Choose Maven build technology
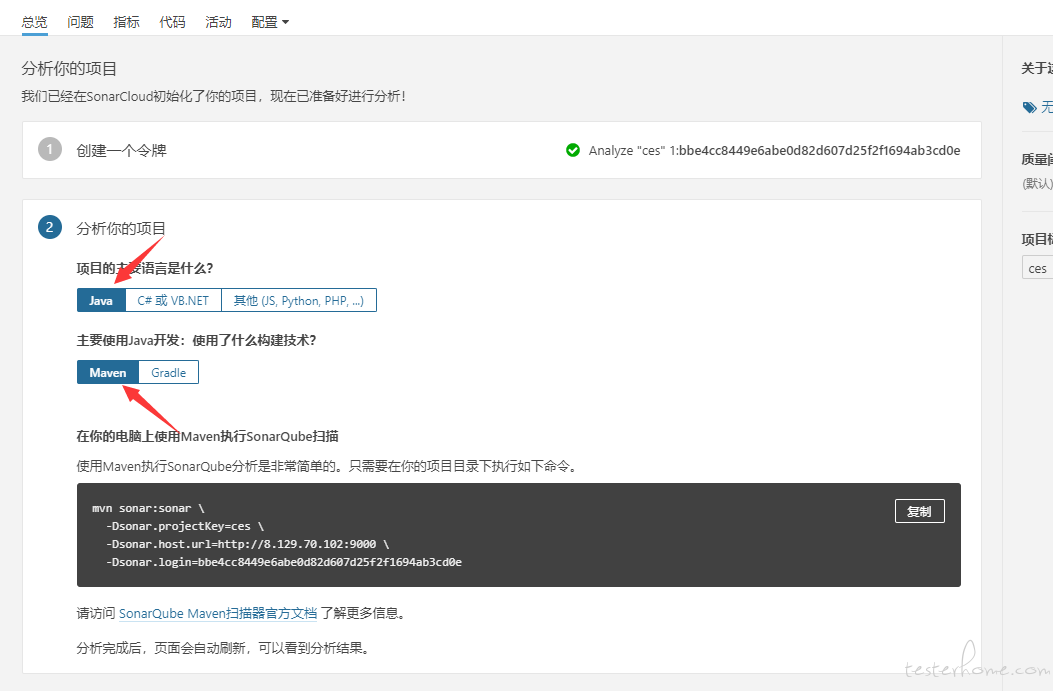The image size is (1053, 691). 107,372
